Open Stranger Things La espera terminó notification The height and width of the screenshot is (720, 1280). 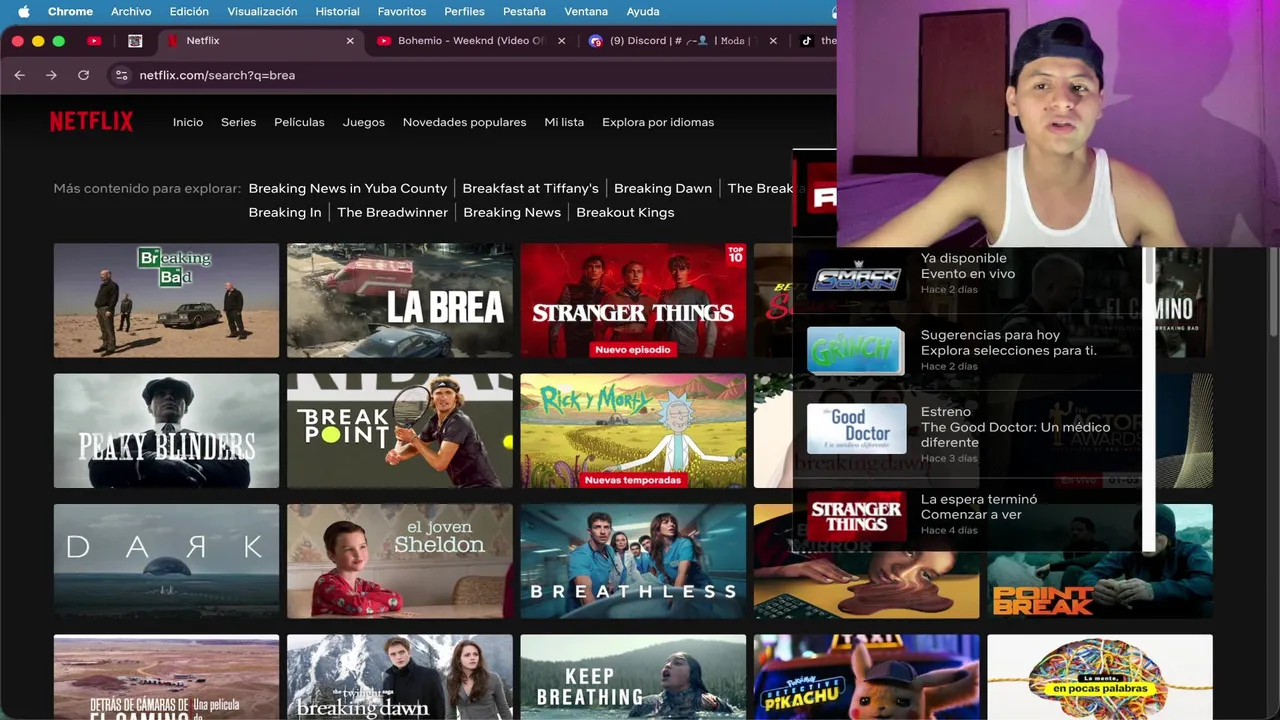[968, 514]
